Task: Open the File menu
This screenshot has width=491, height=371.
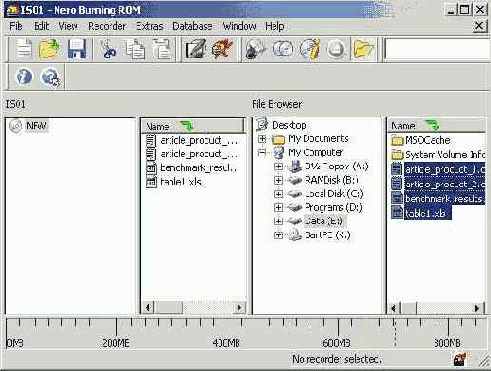Action: [x=16, y=26]
